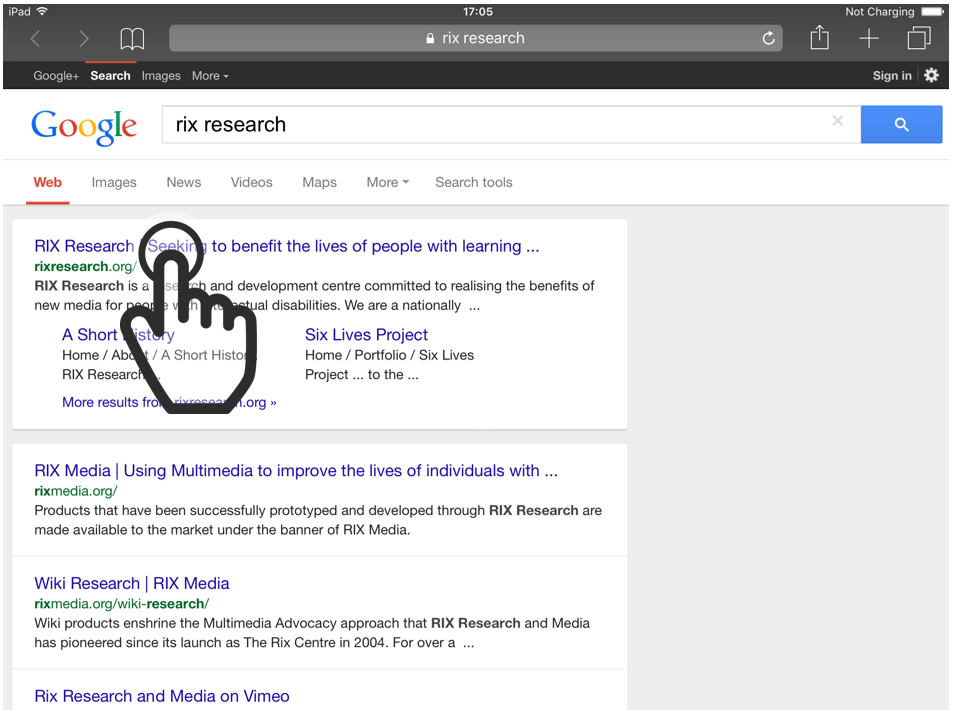Tap the Safari forward arrow
957x718 pixels.
click(84, 39)
